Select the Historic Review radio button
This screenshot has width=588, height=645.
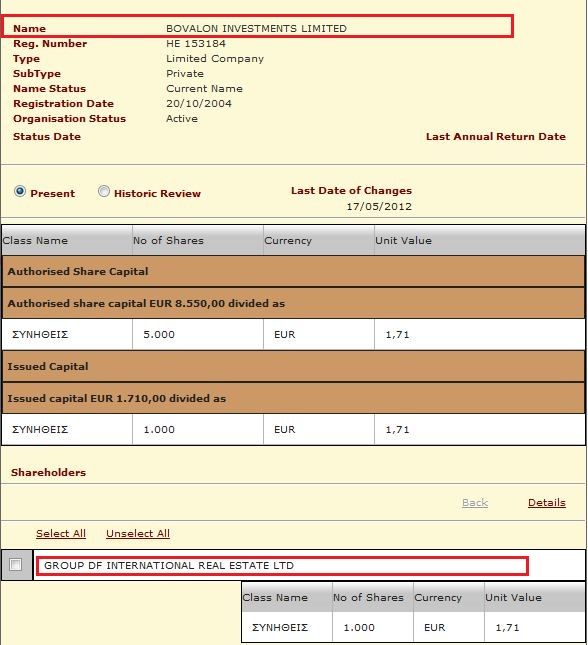pos(104,192)
